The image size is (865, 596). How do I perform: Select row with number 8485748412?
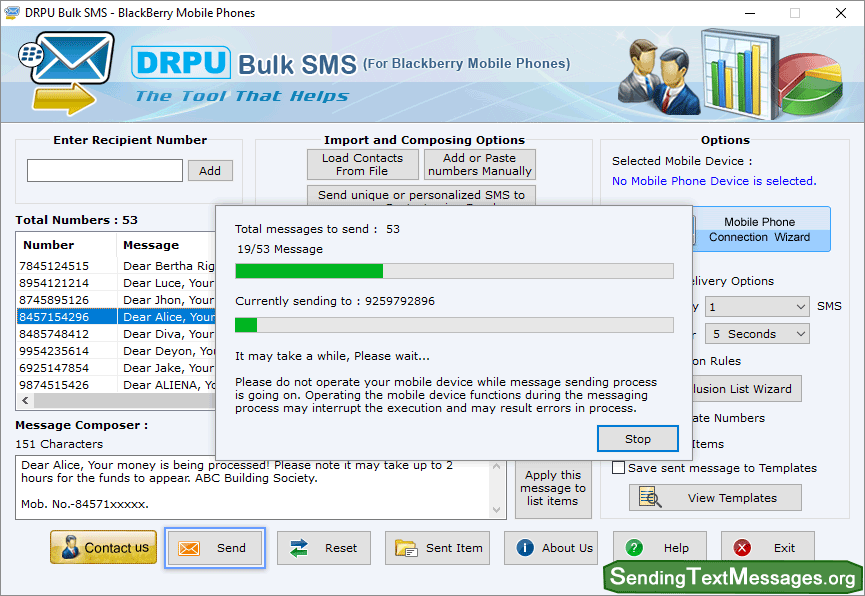pyautogui.click(x=116, y=334)
